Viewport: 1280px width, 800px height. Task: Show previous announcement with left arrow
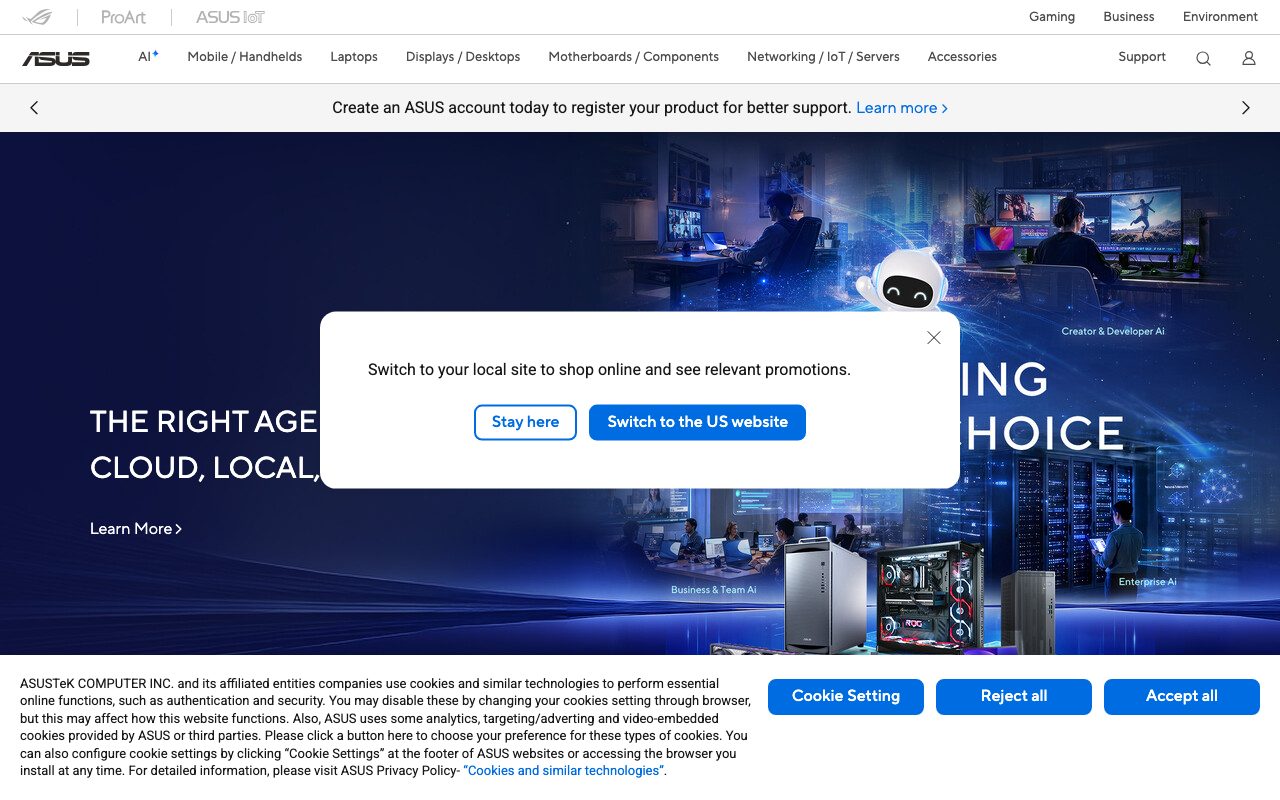pyautogui.click(x=34, y=108)
